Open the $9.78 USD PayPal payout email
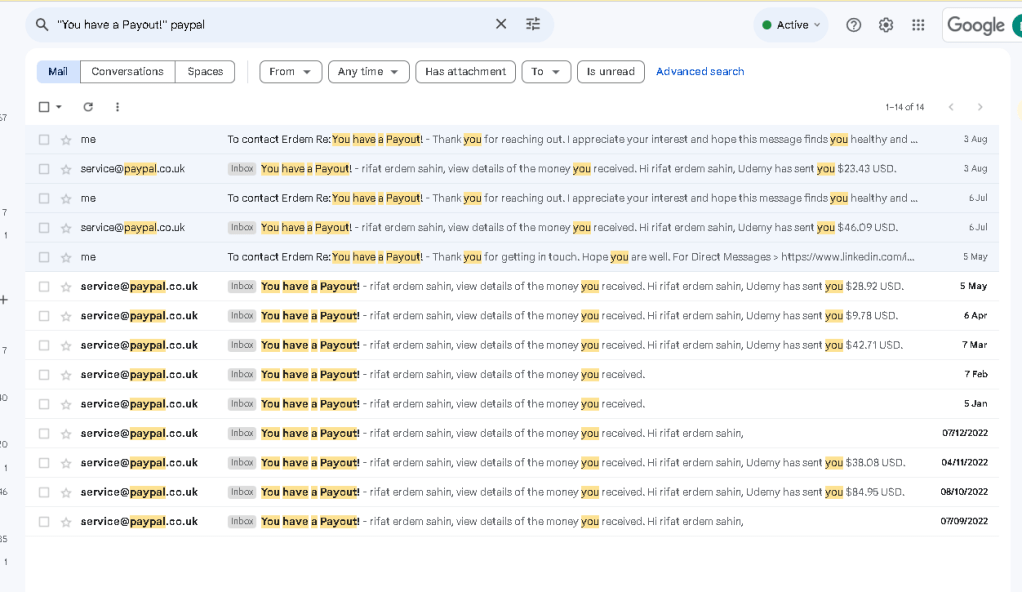This screenshot has height=592, width=1022. click(512, 316)
